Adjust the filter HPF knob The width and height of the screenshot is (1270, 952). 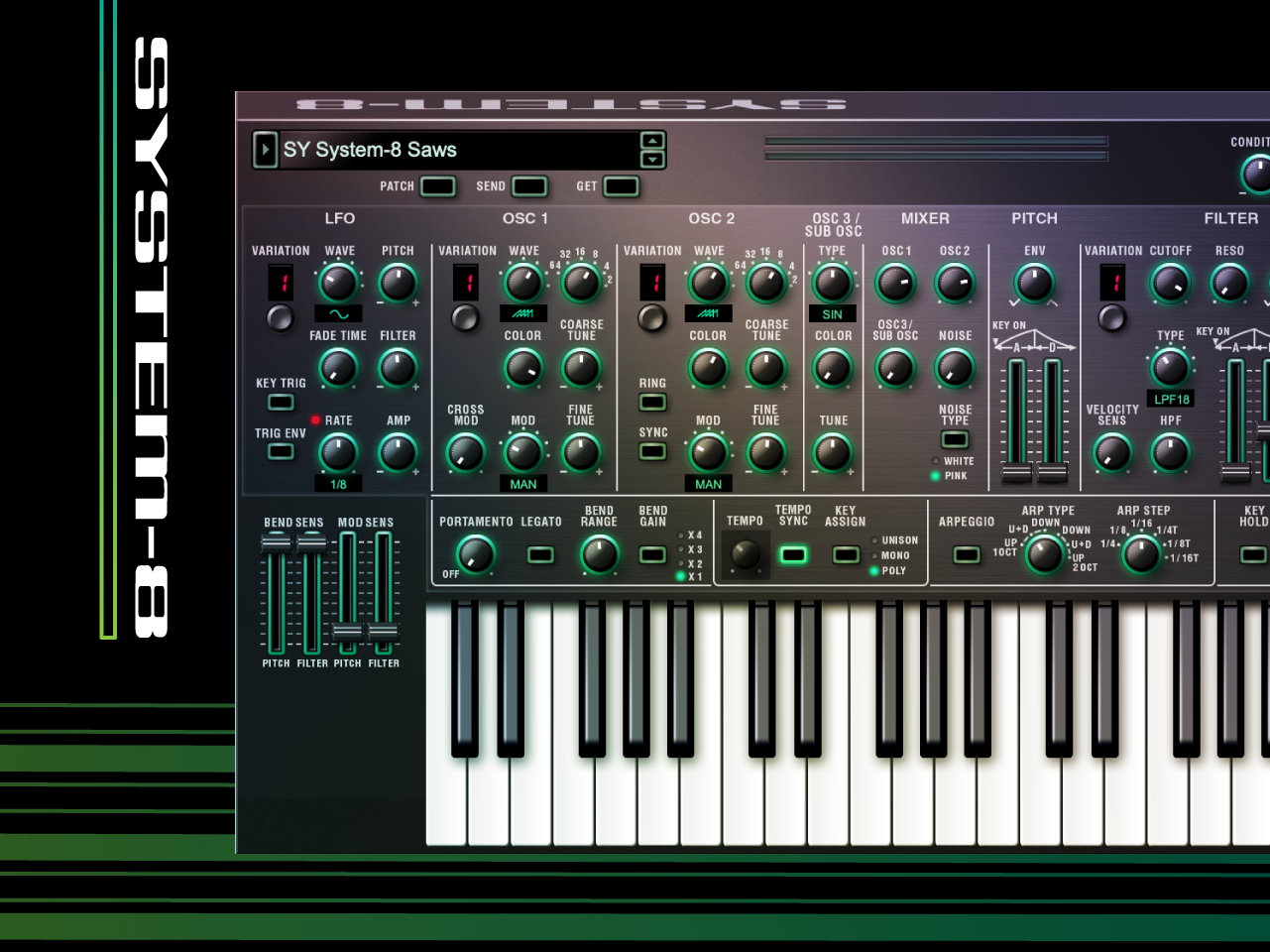[x=1171, y=453]
